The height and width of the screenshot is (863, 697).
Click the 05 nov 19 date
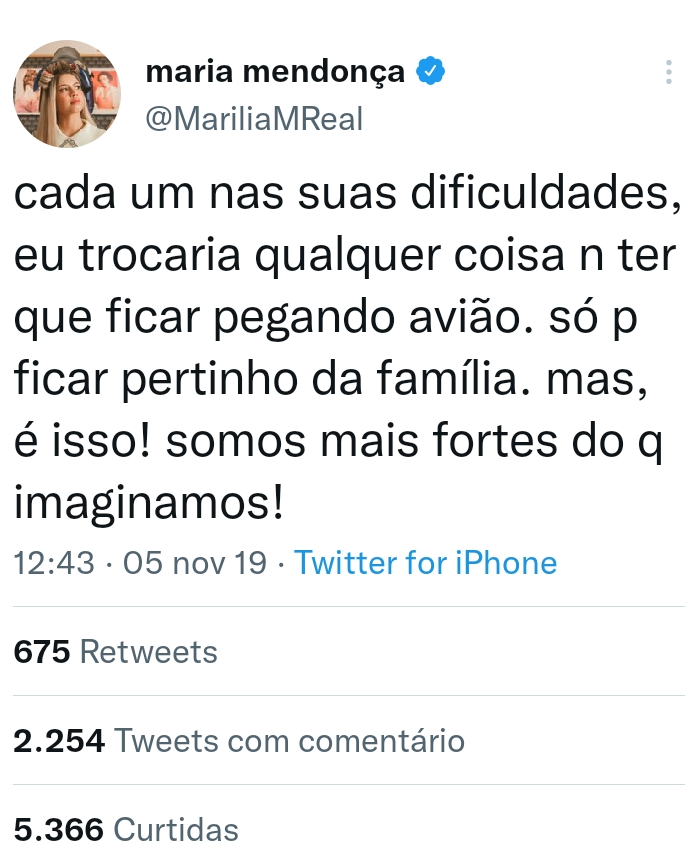(x=194, y=563)
